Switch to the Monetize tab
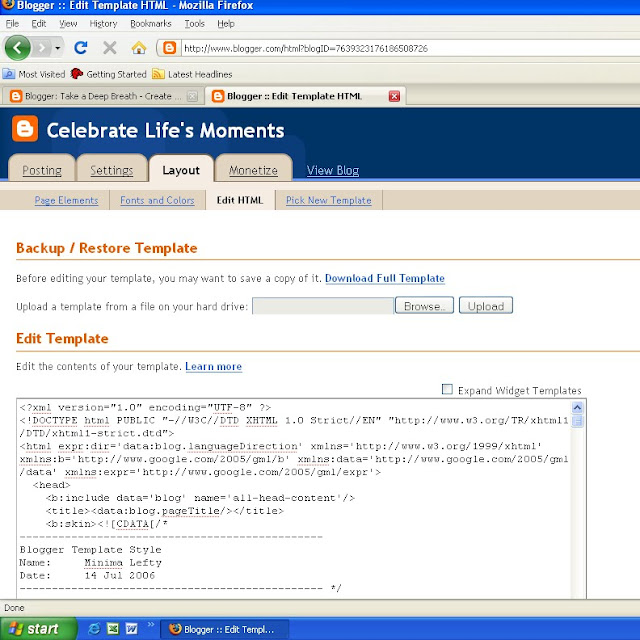 pos(253,169)
